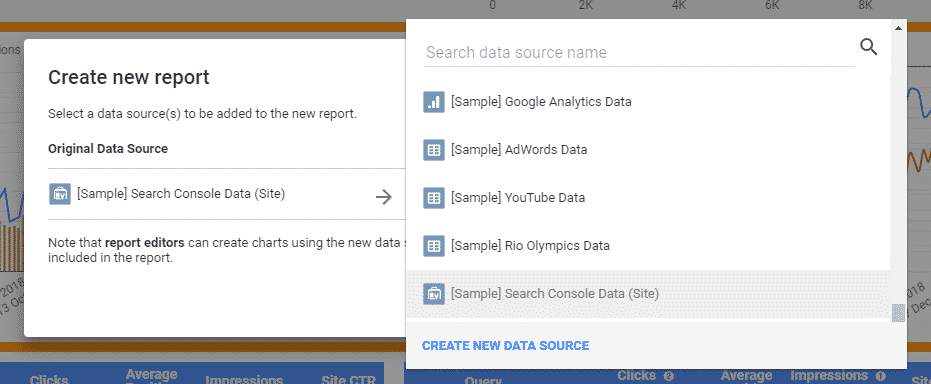This screenshot has height=384, width=931.
Task: Select [Sample] AdWords Data
Action: [648, 150]
